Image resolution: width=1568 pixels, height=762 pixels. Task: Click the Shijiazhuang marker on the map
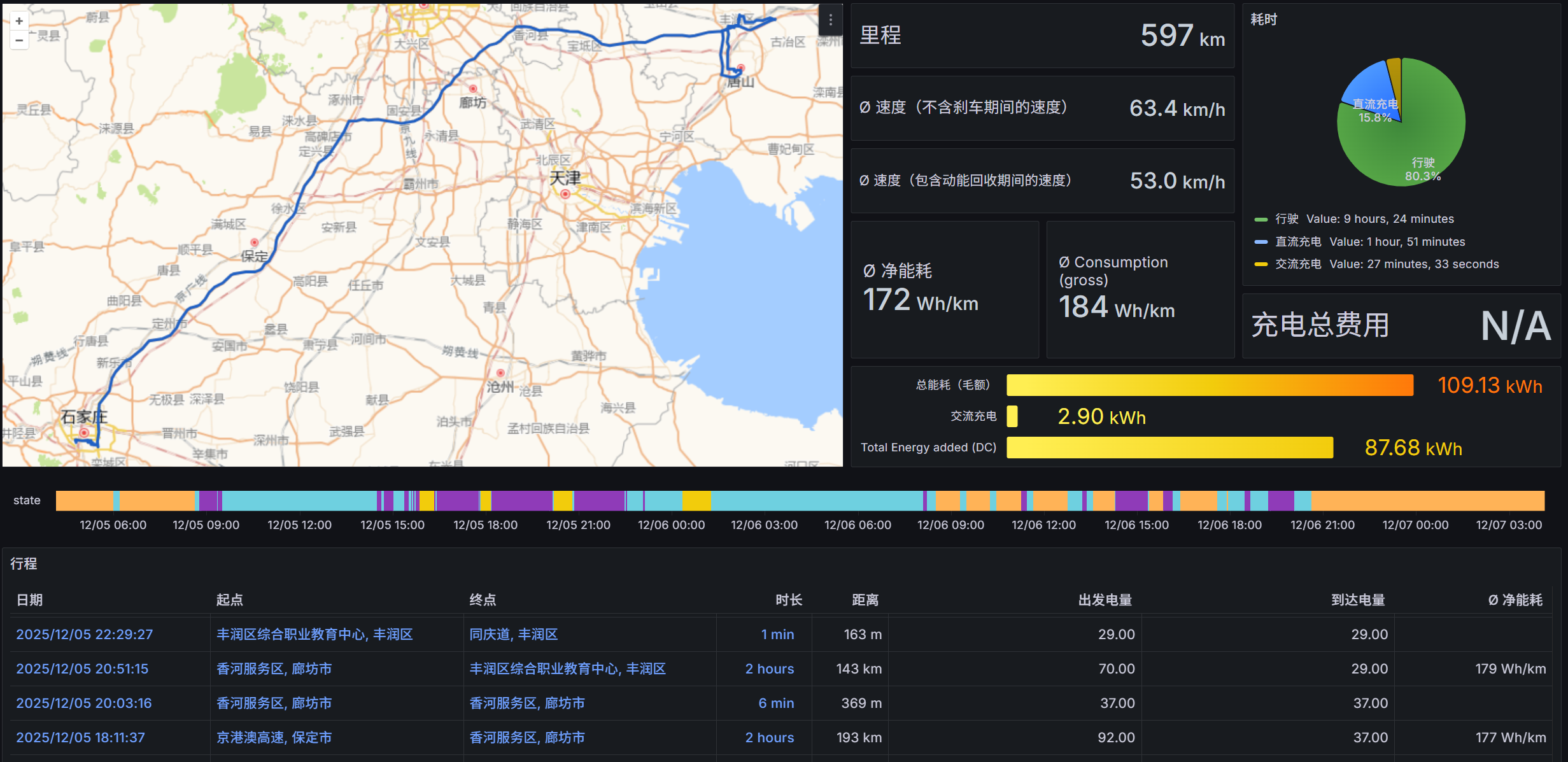pos(83,433)
